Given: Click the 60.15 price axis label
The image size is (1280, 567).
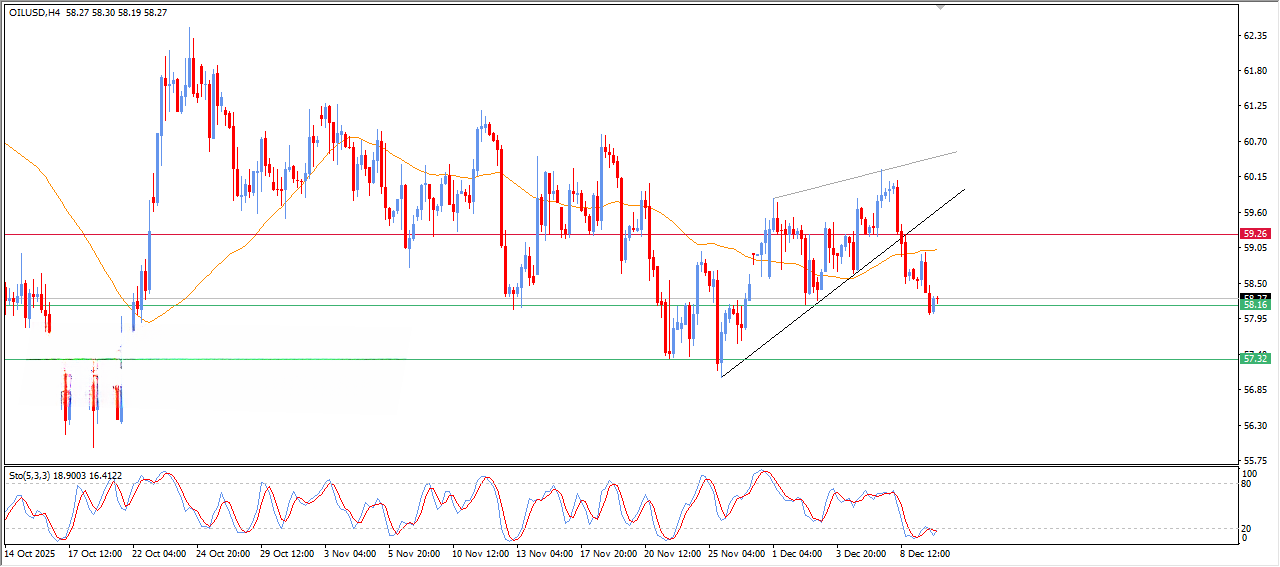Looking at the screenshot, I should coord(1254,177).
